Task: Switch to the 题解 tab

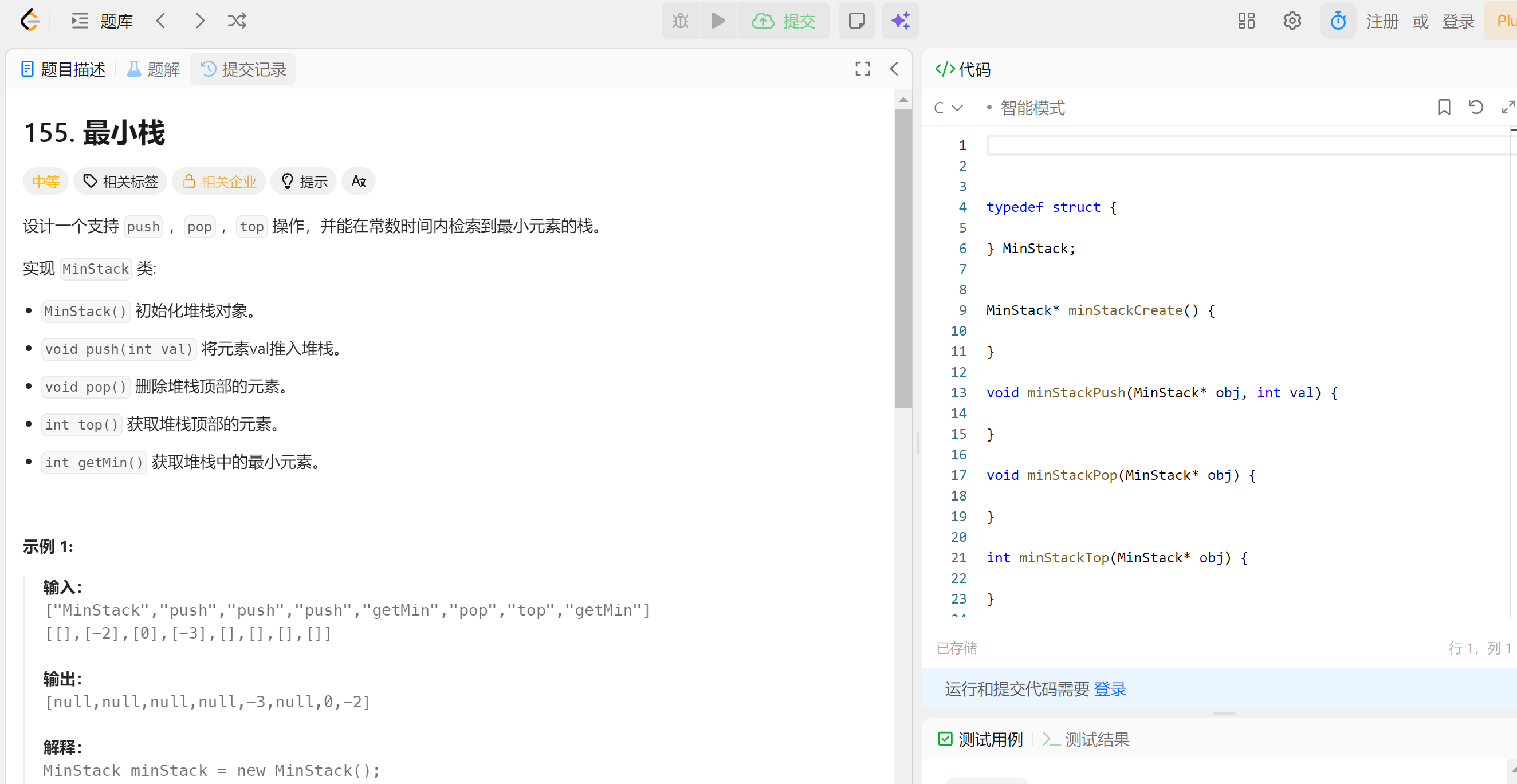Action: (x=154, y=69)
